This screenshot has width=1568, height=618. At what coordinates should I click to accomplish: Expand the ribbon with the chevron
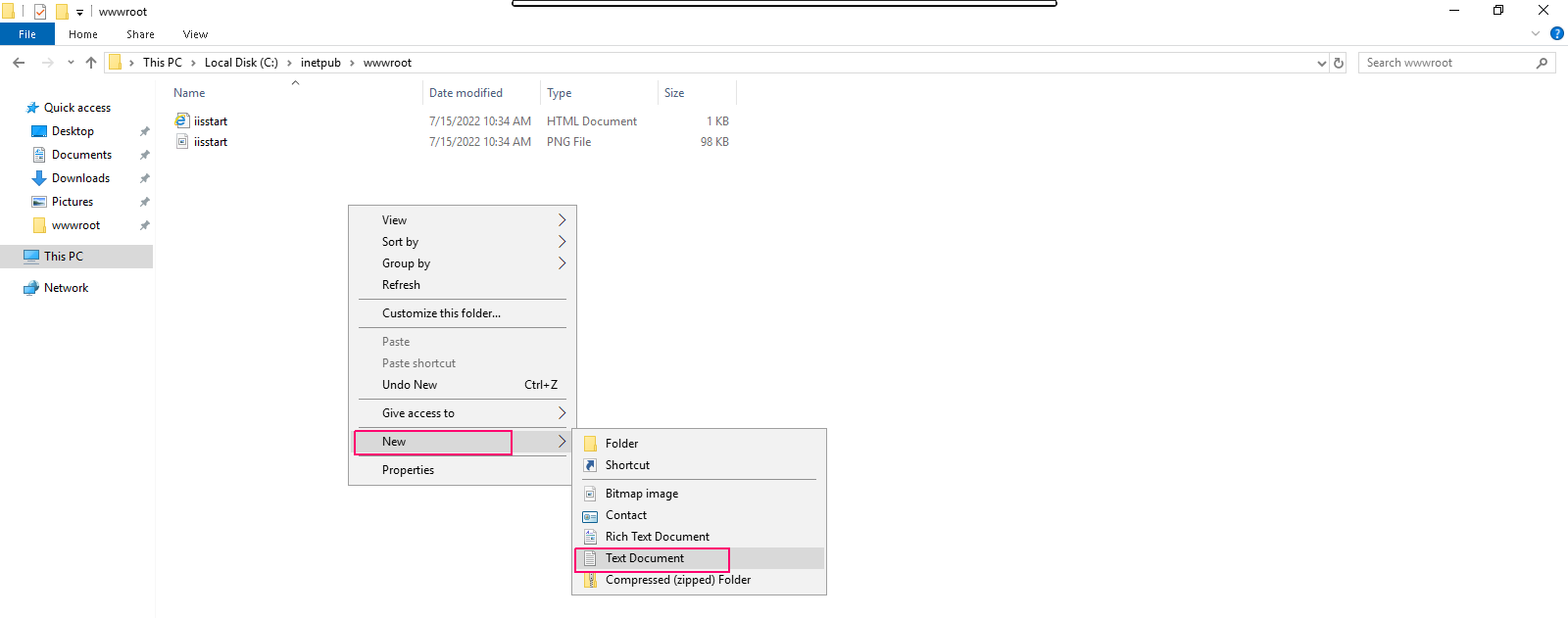click(x=1536, y=33)
